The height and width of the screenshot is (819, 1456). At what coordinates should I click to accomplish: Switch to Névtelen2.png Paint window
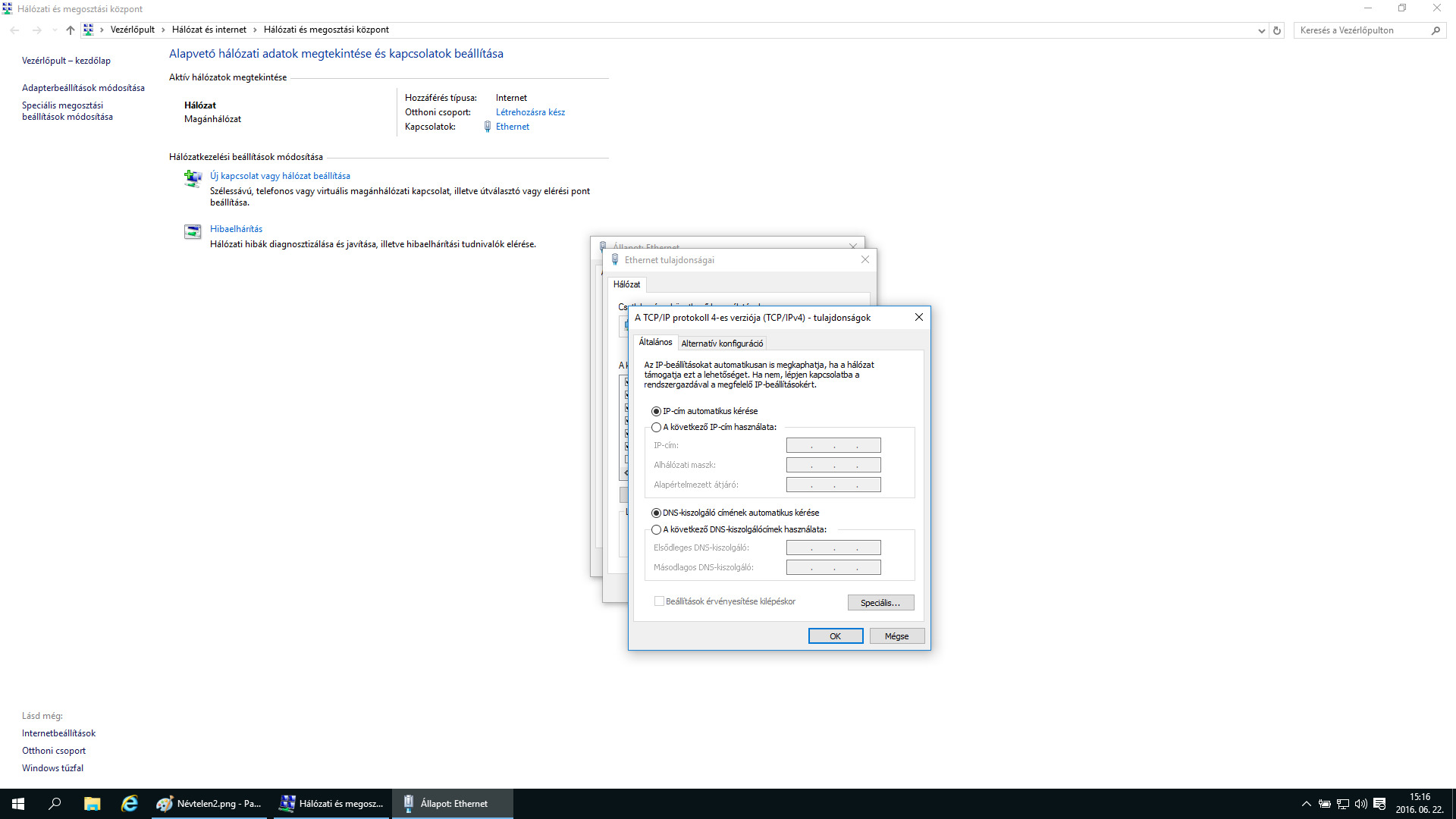click(209, 804)
